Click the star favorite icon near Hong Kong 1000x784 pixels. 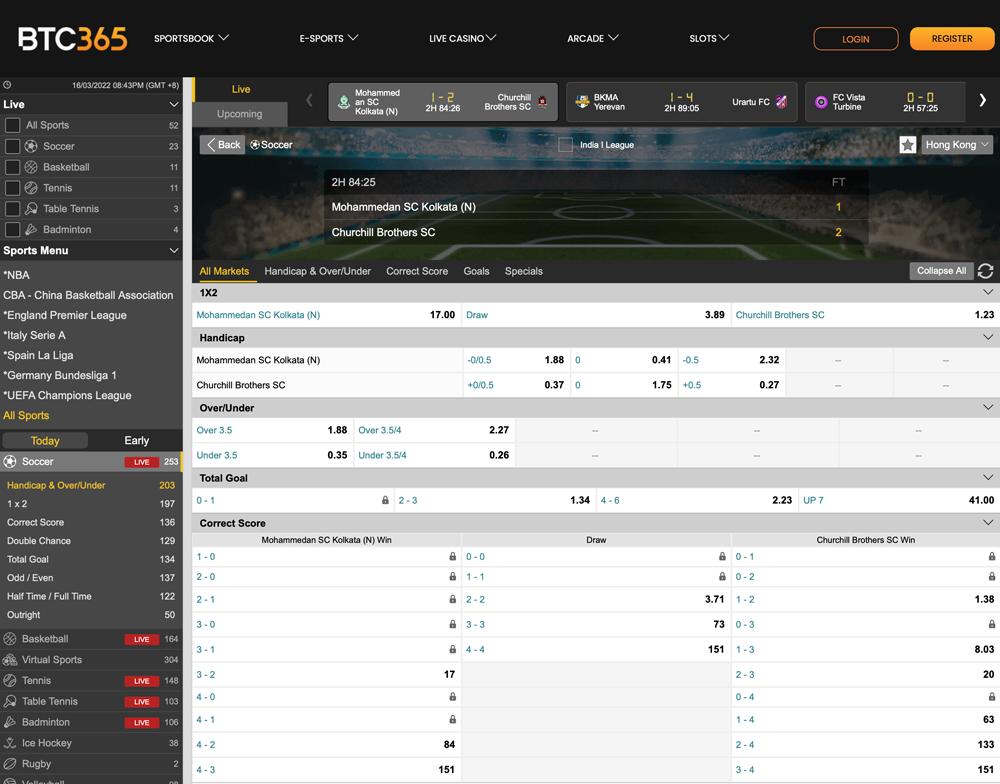pyautogui.click(x=908, y=145)
